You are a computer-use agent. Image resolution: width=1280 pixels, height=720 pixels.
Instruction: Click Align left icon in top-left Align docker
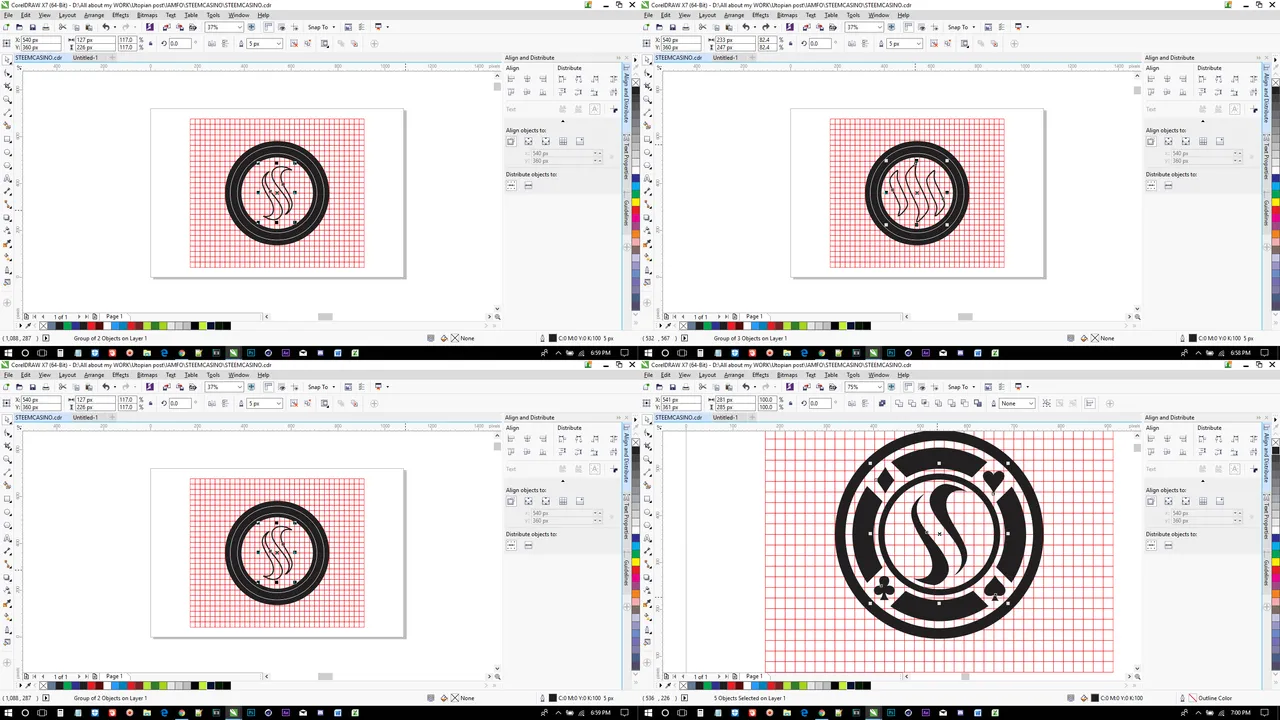click(x=512, y=79)
